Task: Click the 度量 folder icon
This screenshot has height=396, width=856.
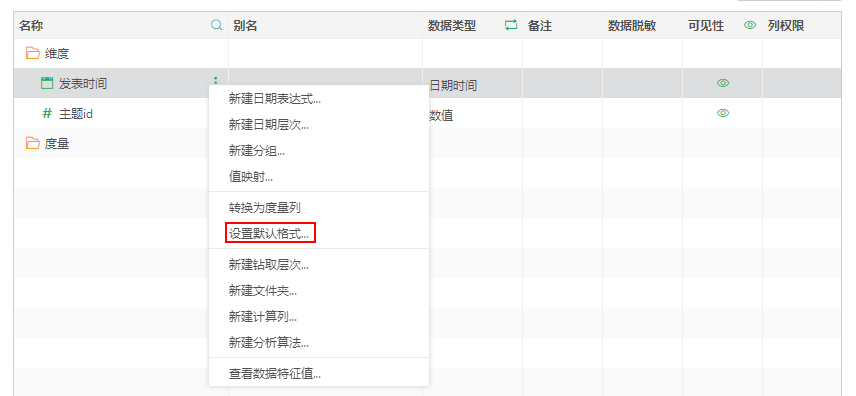Action: click(x=33, y=143)
